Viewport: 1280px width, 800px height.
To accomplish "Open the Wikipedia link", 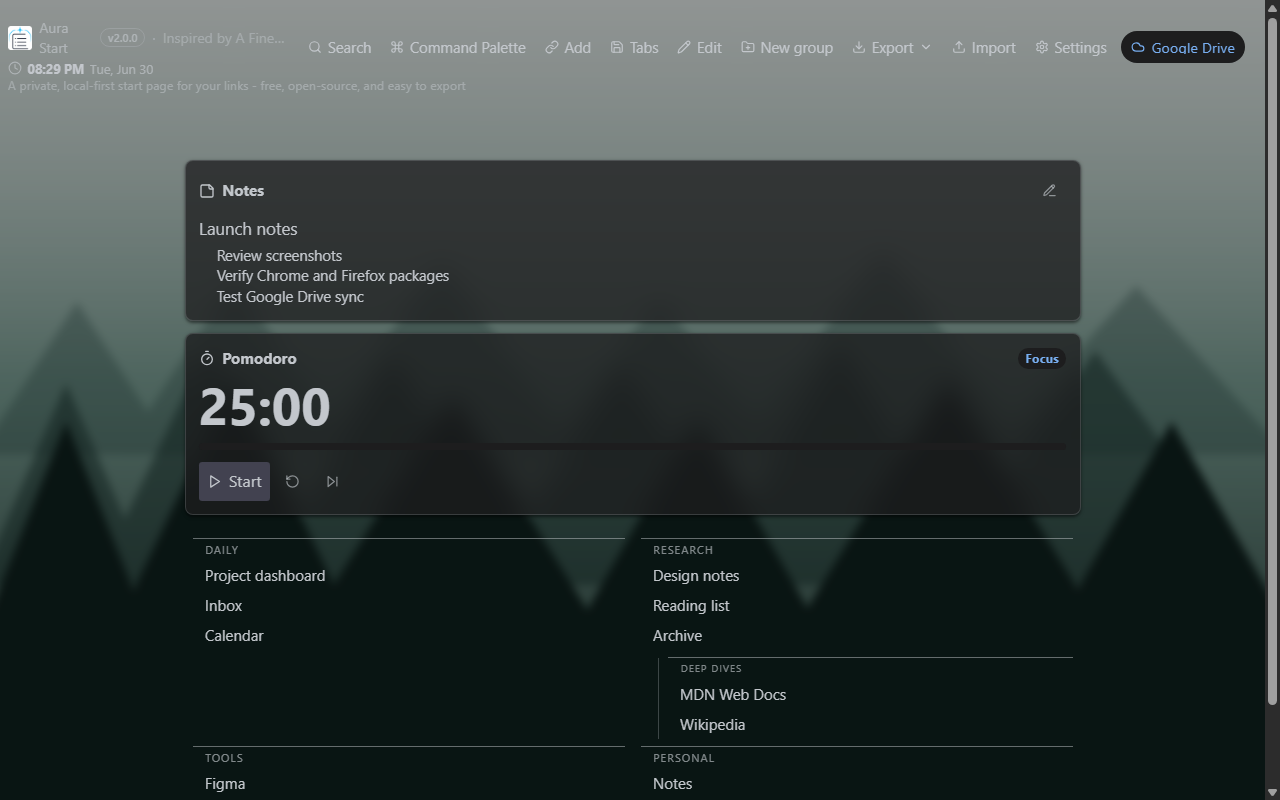I will click(x=712, y=725).
